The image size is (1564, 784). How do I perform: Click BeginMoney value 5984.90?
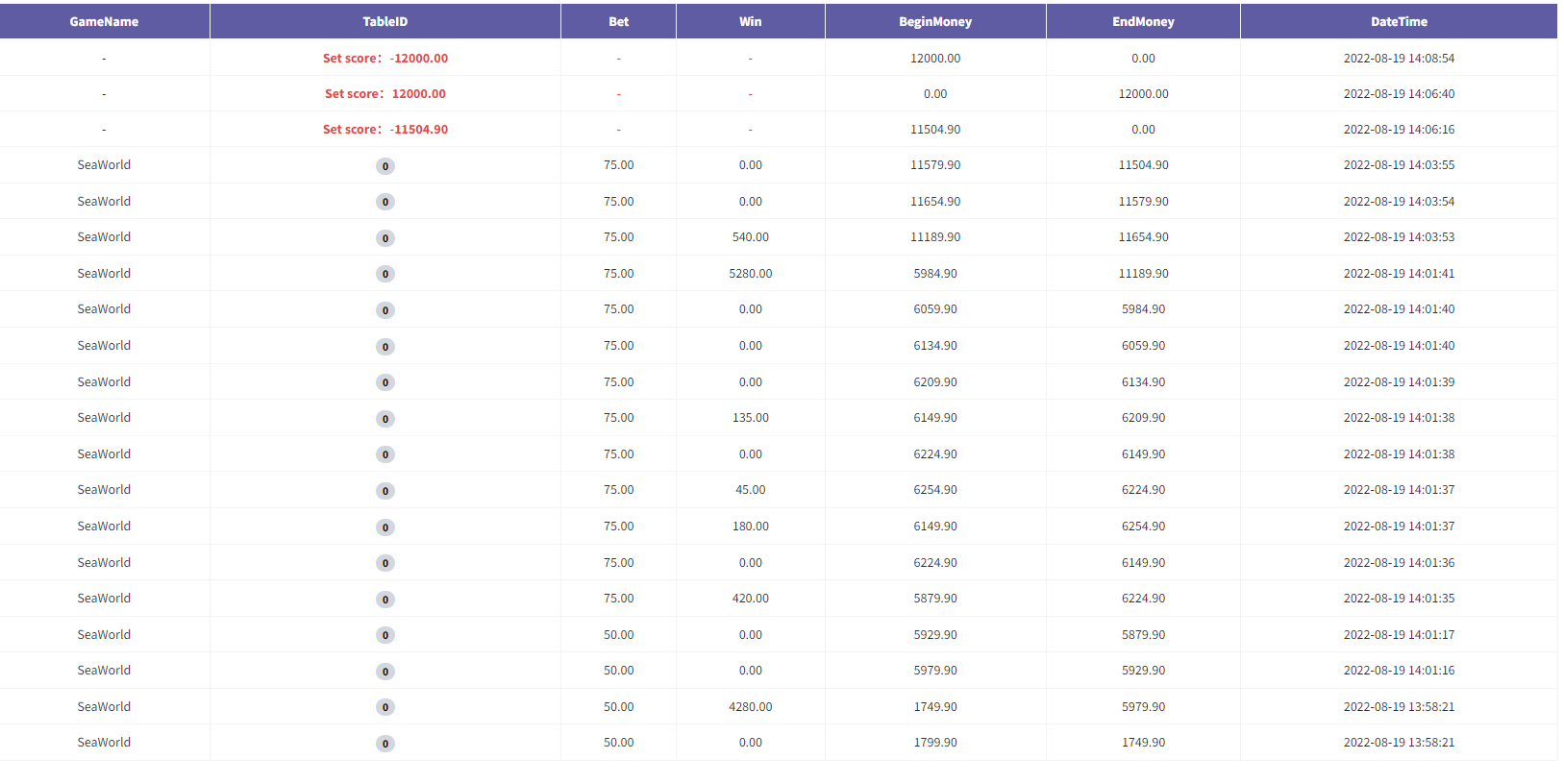[x=935, y=273]
